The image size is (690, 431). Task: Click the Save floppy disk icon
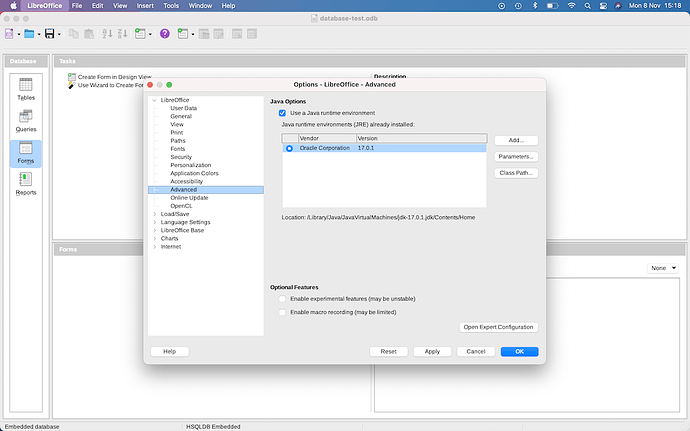49,34
